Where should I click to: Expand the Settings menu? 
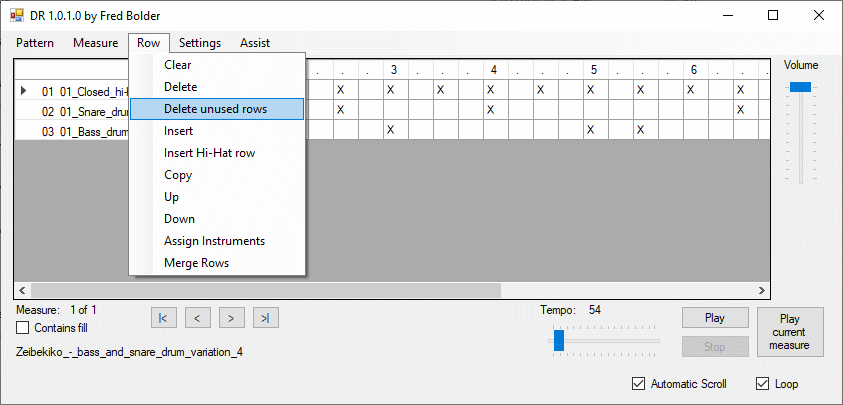(200, 43)
